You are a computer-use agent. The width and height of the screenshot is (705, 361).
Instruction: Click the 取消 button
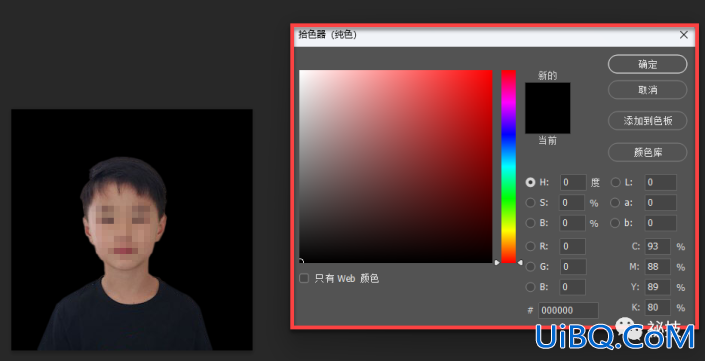(x=647, y=90)
